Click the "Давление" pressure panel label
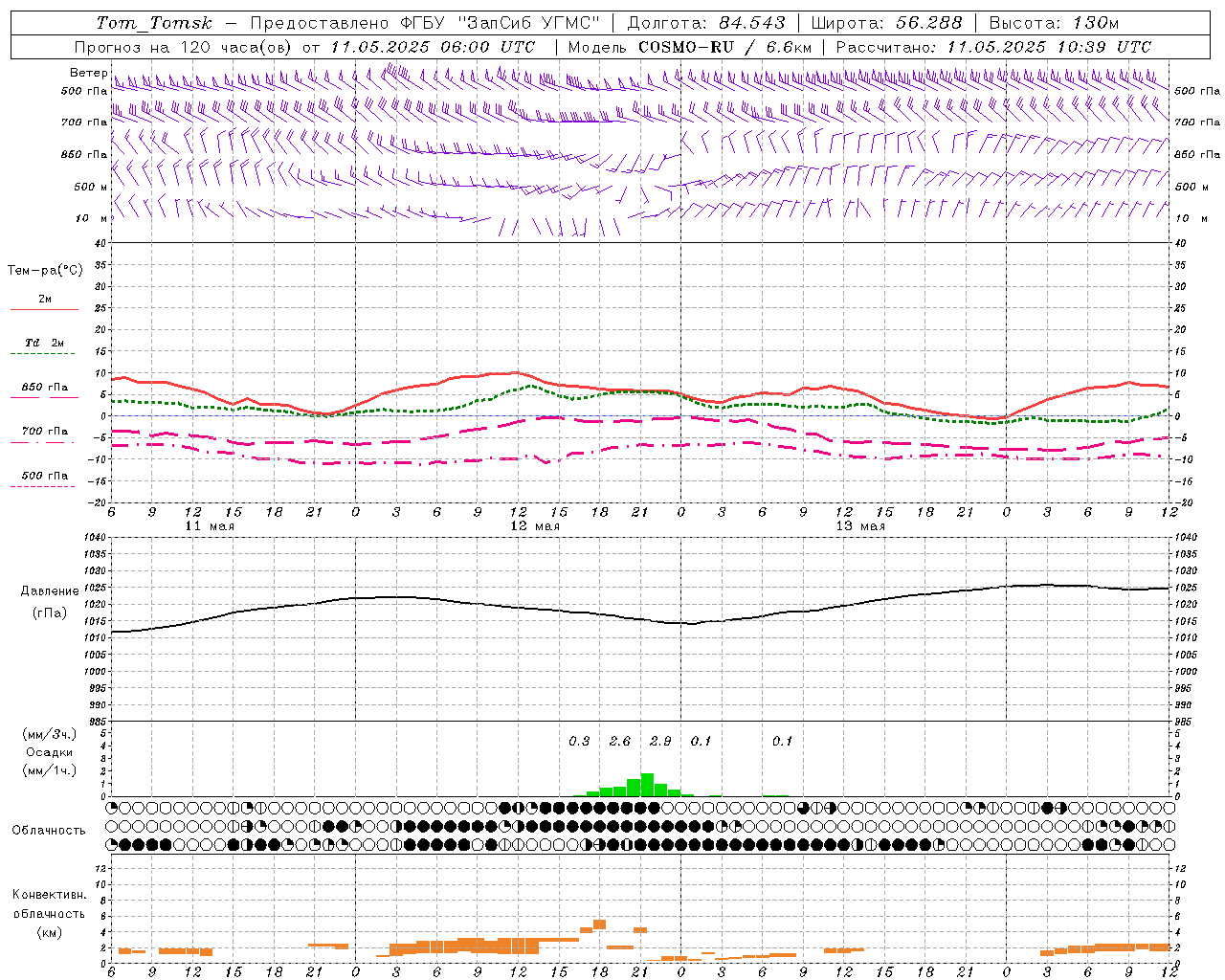This screenshot has width=1225, height=980. tap(50, 591)
